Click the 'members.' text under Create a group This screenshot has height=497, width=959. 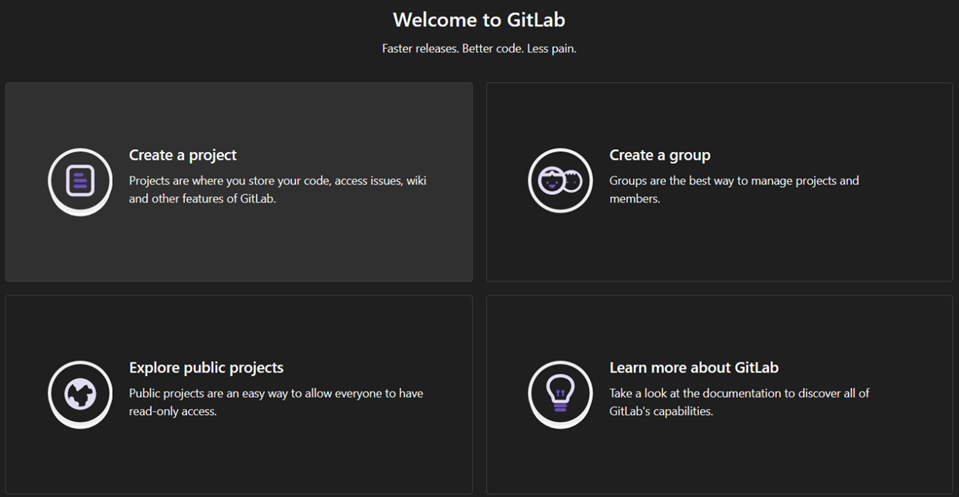pos(634,199)
